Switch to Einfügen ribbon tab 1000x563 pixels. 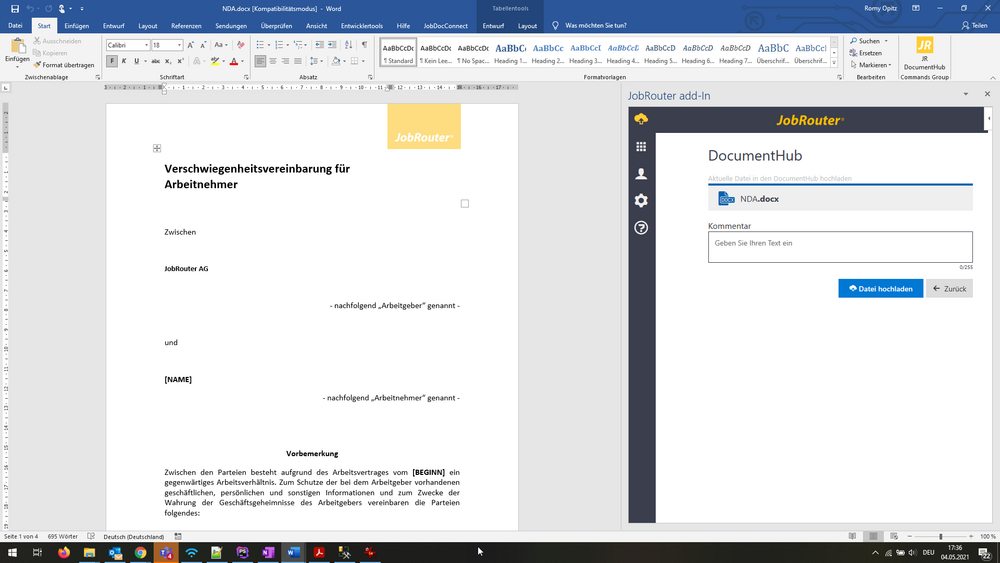pos(77,26)
